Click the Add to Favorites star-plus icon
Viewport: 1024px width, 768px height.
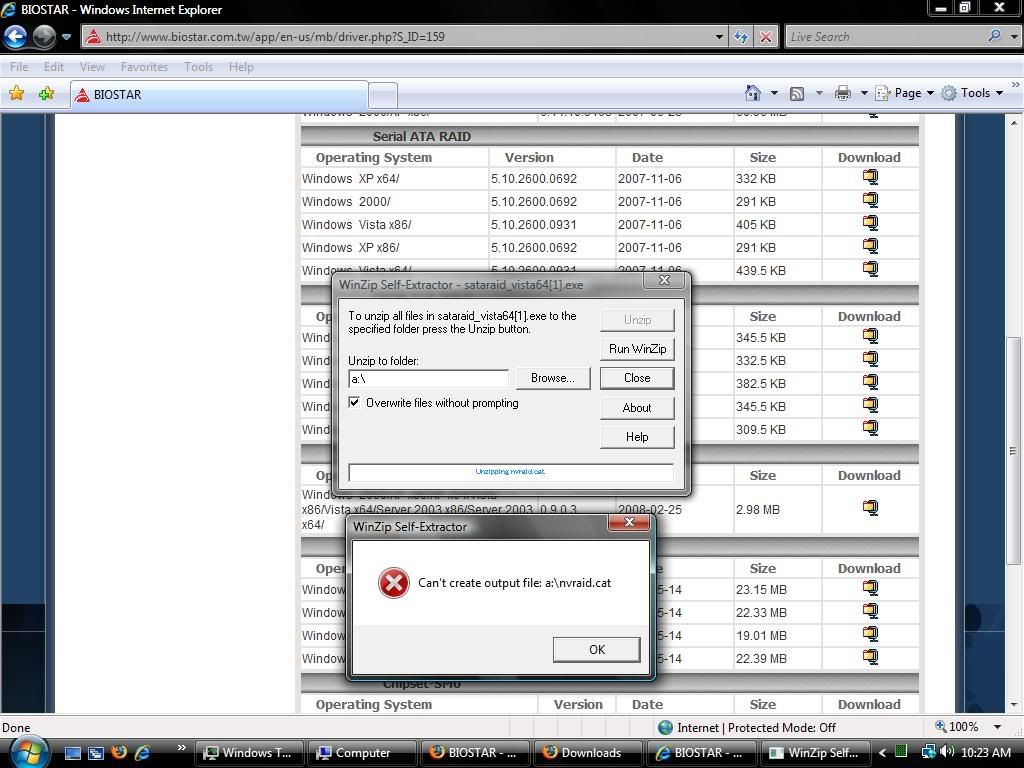pos(46,93)
